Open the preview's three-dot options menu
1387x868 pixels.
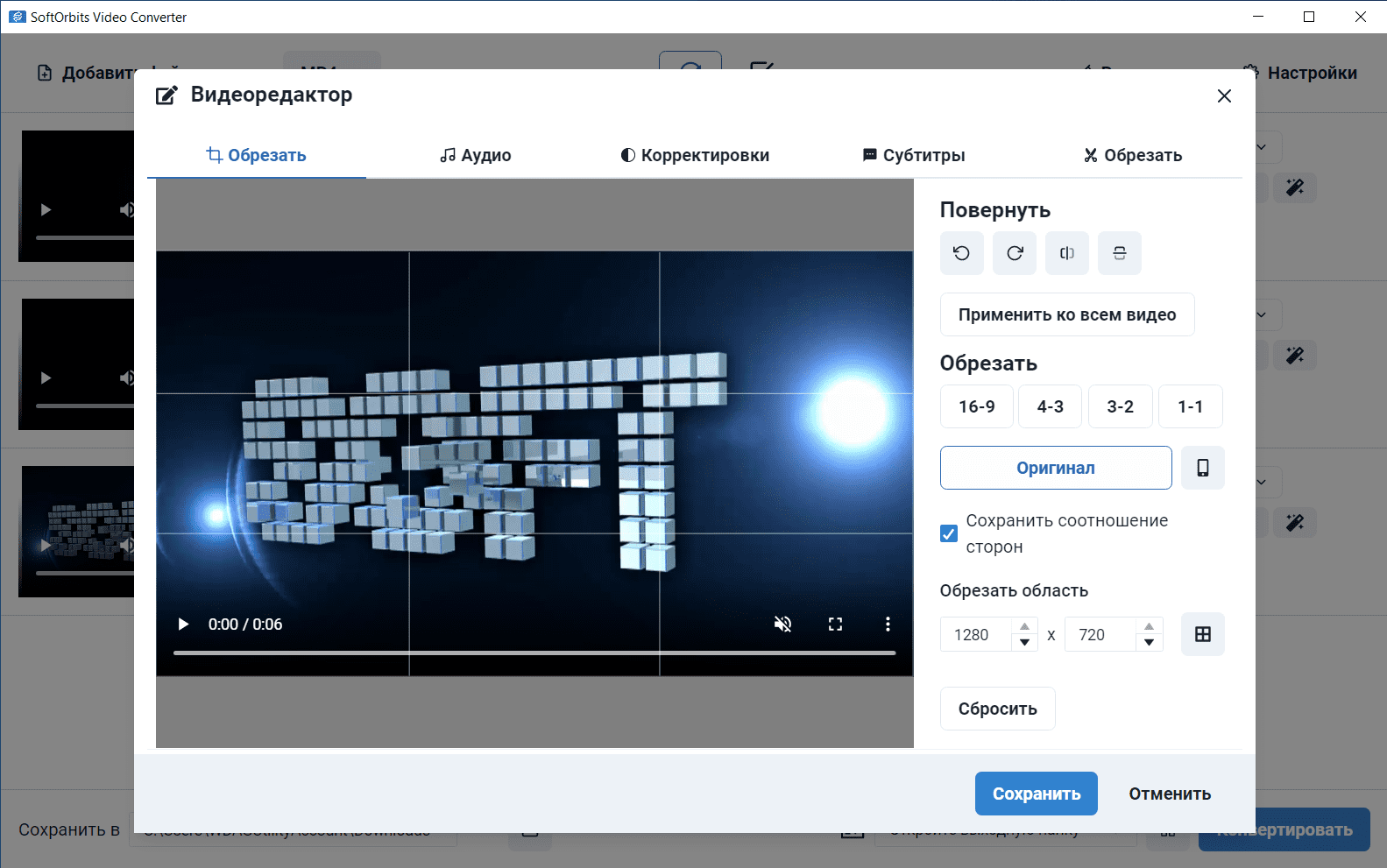pyautogui.click(x=888, y=625)
